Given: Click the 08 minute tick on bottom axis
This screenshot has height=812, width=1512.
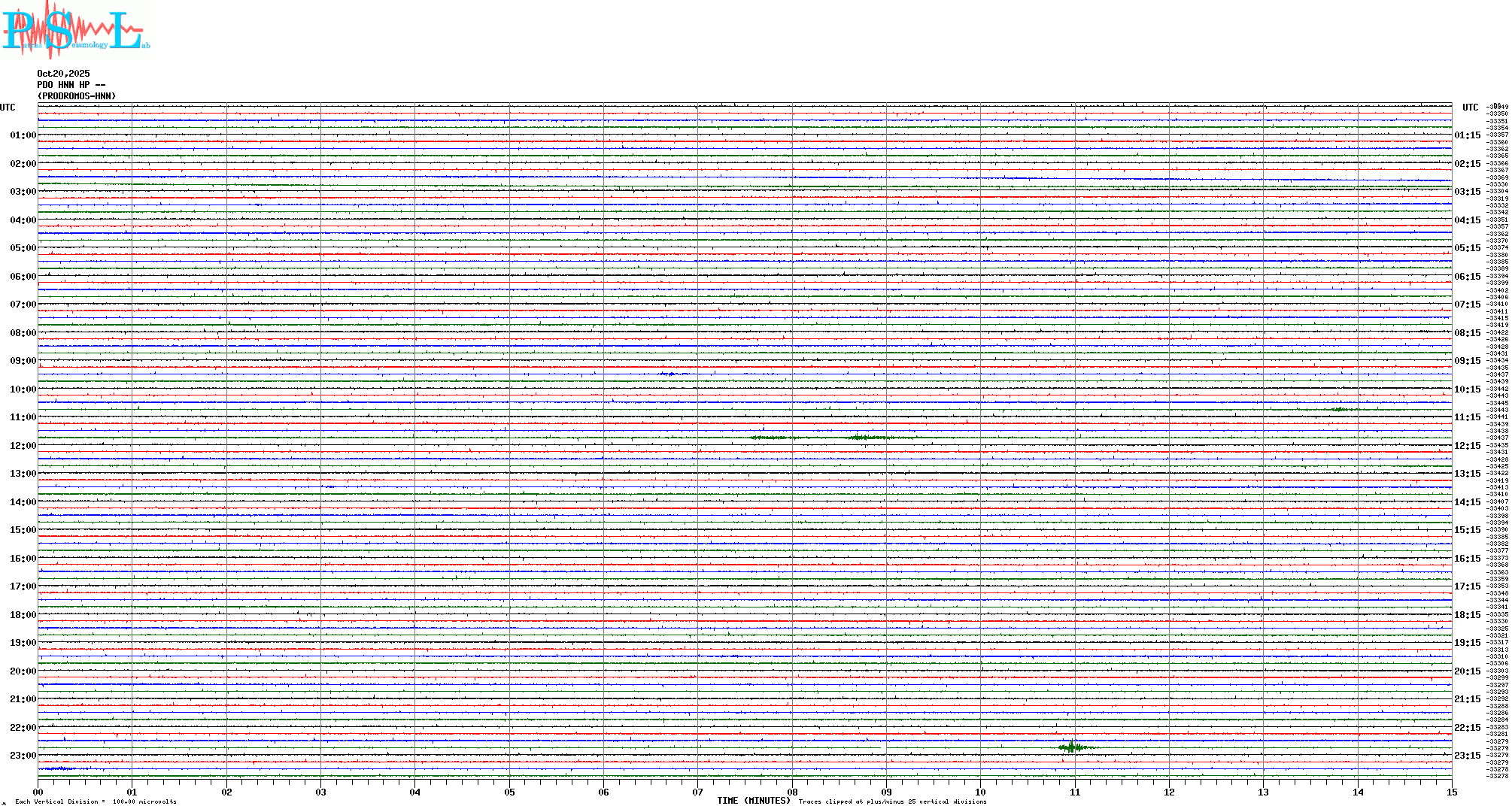Looking at the screenshot, I should (792, 792).
